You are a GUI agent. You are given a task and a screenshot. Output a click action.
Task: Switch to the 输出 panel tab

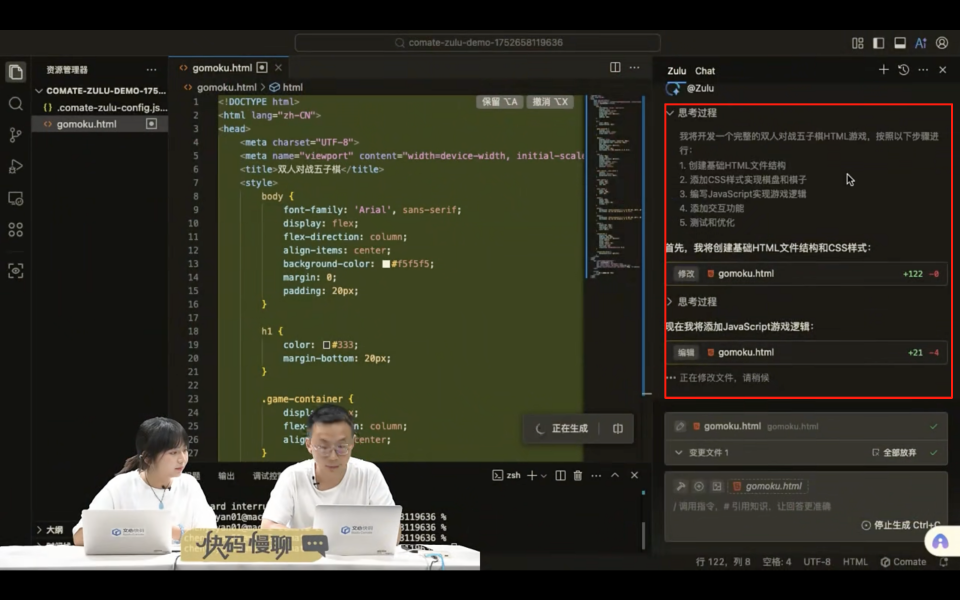(x=227, y=476)
